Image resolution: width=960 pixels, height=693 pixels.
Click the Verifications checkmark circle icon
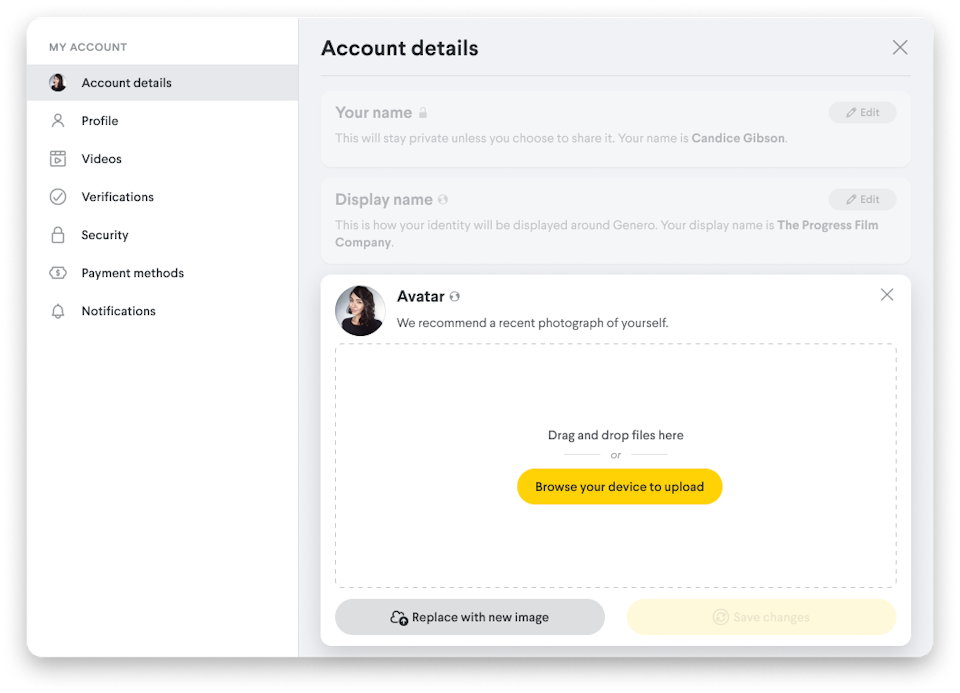tap(58, 197)
